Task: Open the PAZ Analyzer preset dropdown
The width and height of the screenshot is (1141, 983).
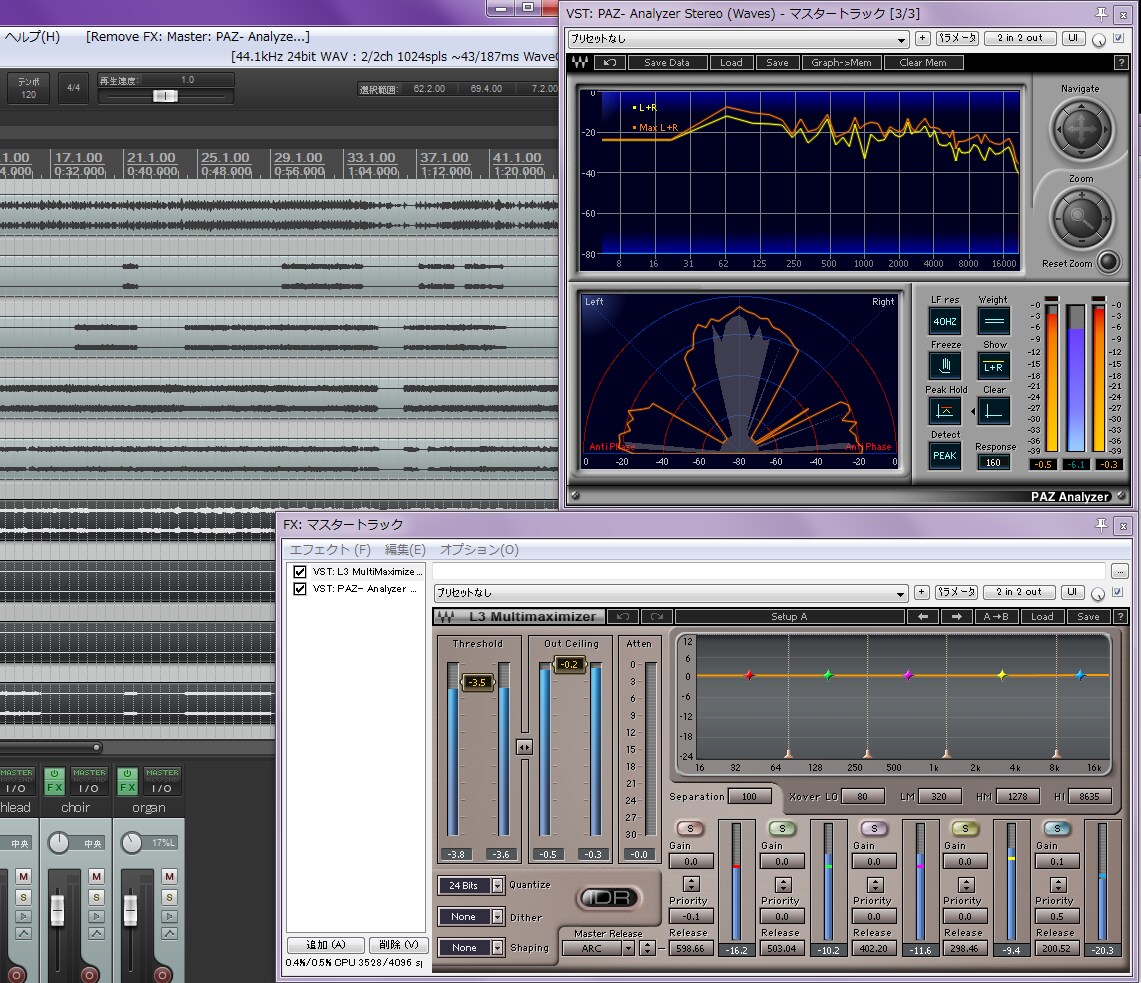Action: coord(738,39)
